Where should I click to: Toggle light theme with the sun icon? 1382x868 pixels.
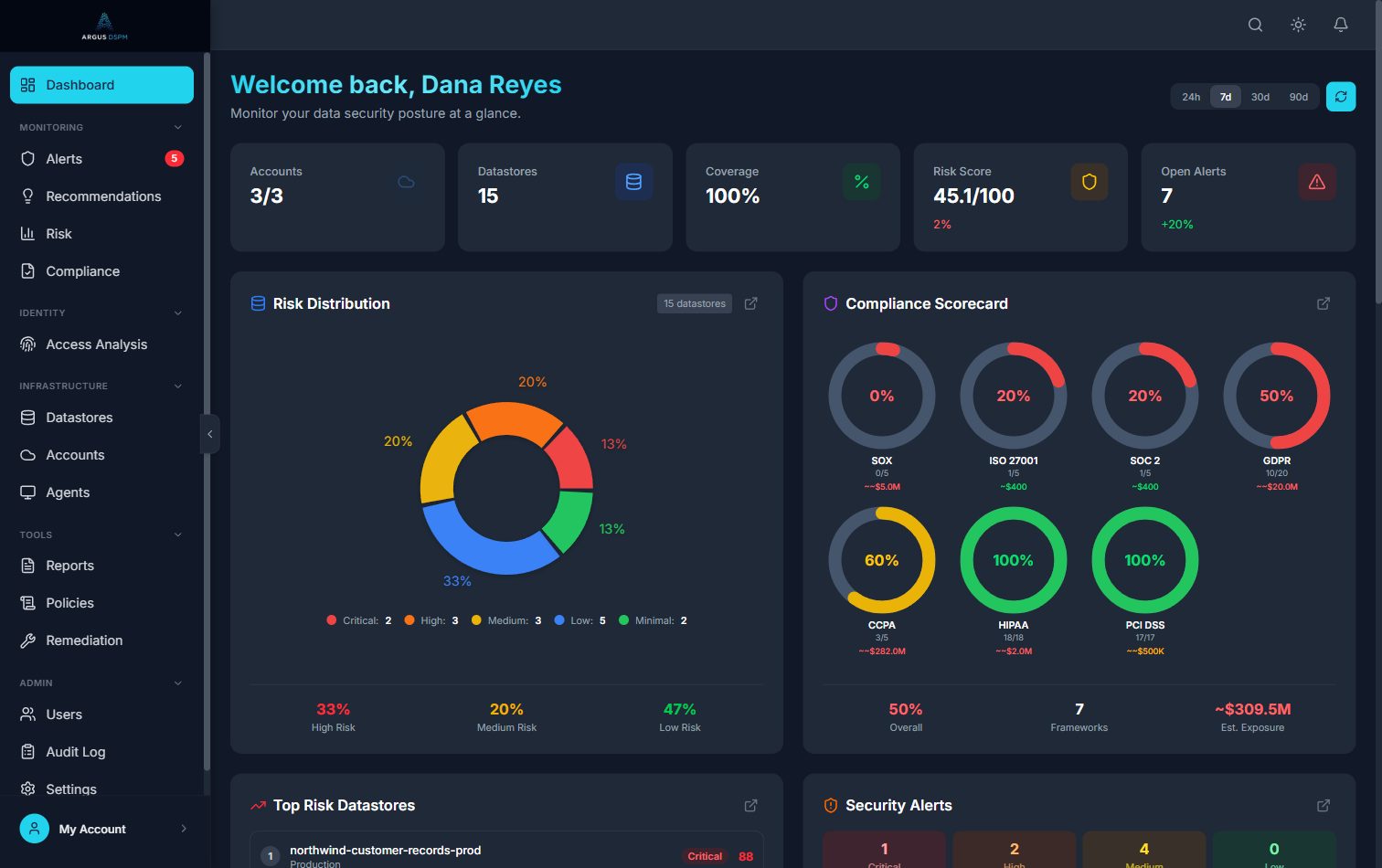(1298, 25)
